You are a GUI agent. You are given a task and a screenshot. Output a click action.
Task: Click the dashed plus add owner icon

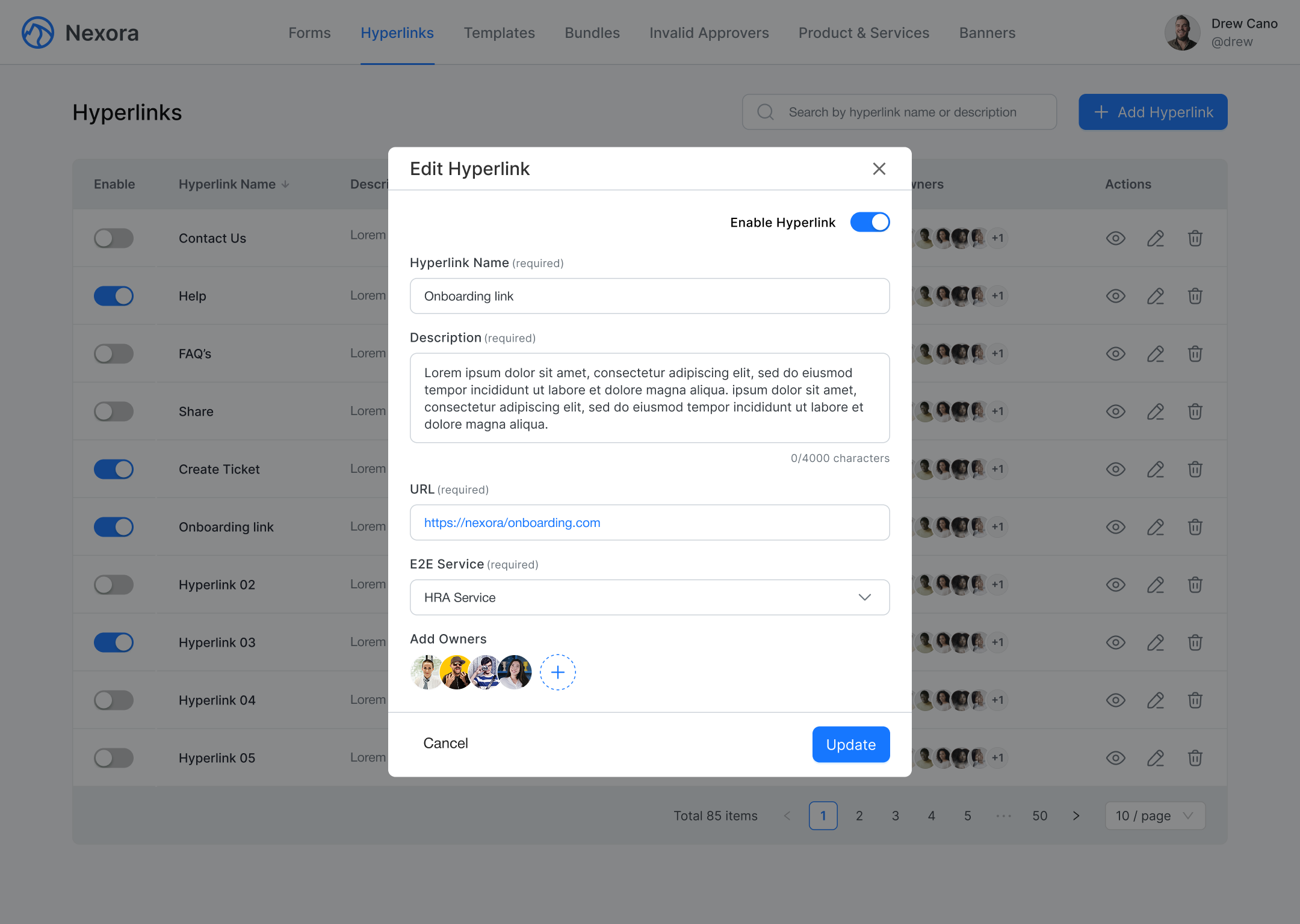click(x=557, y=672)
